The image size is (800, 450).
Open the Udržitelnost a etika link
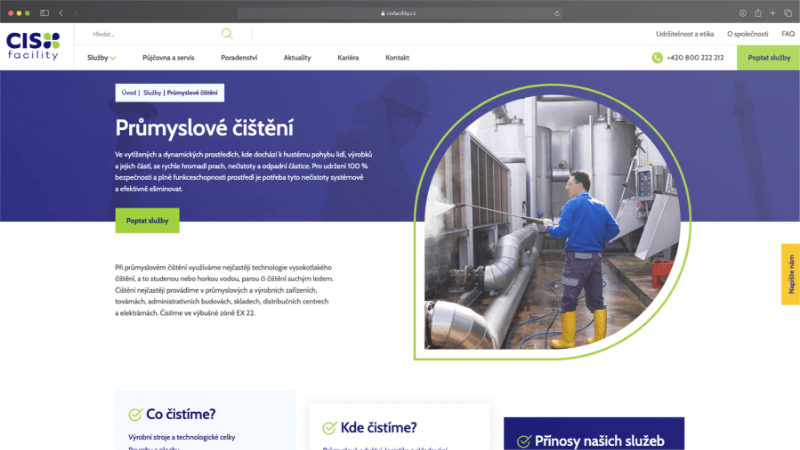coord(684,34)
